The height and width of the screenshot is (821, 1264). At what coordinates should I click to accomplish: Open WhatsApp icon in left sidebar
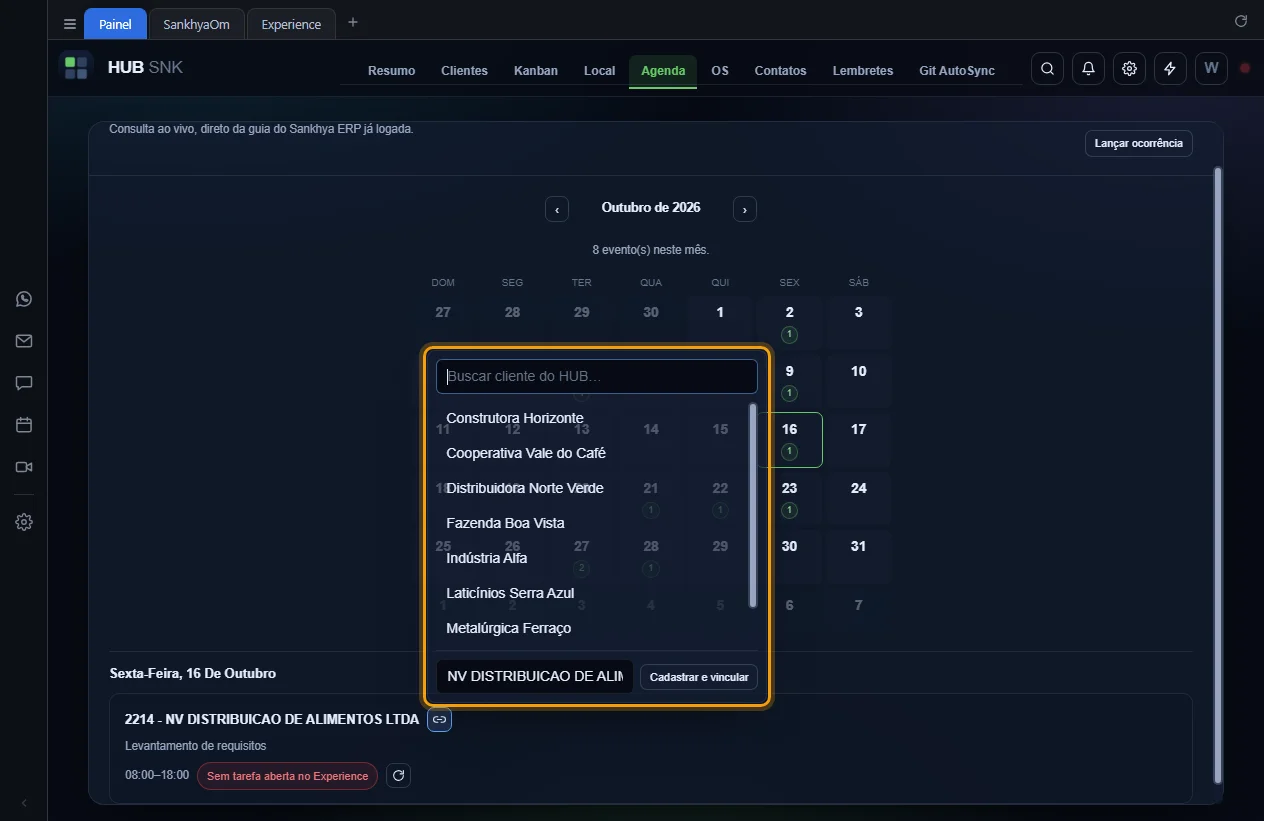[x=24, y=299]
